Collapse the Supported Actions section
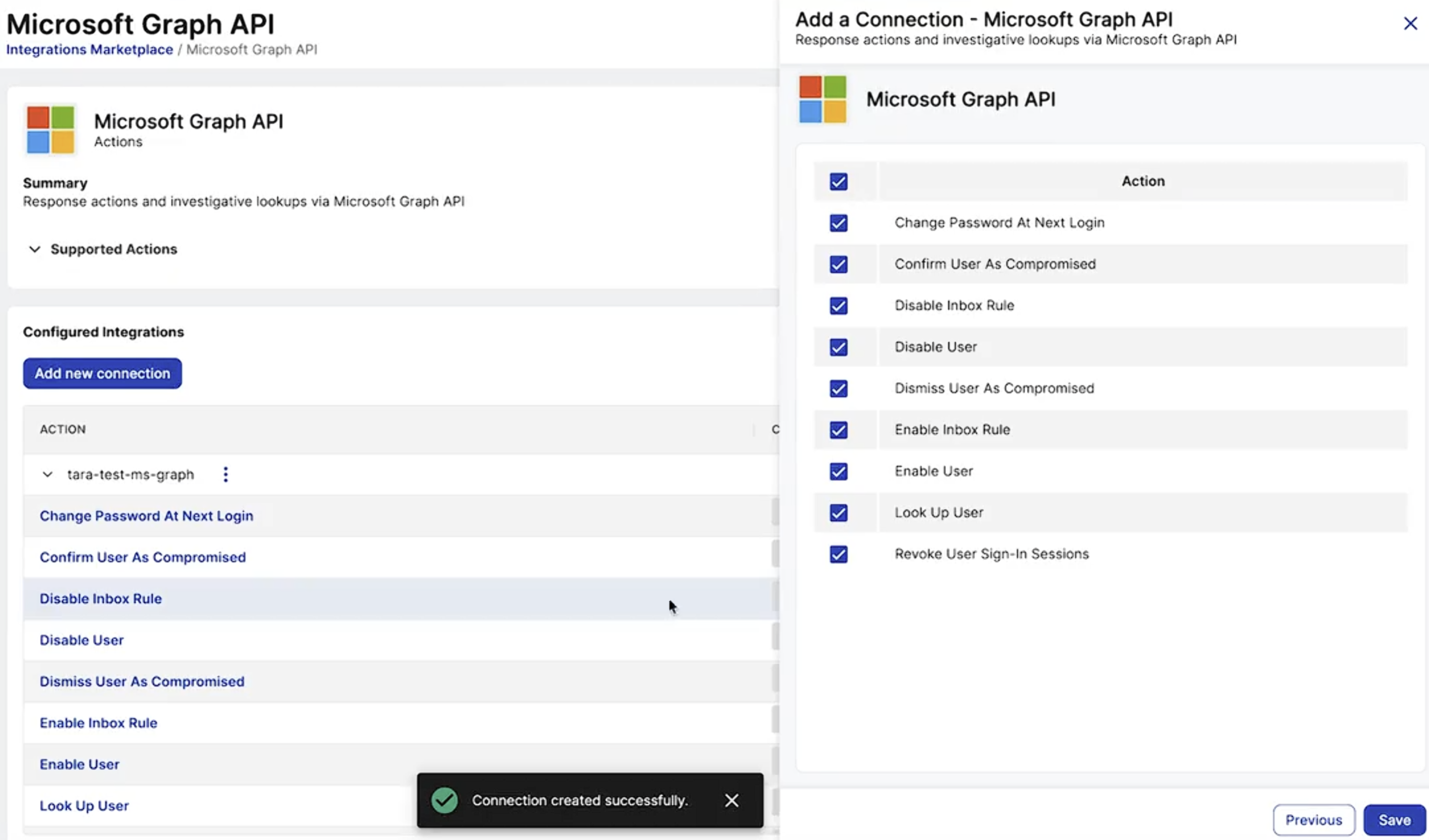The width and height of the screenshot is (1429, 840). click(x=35, y=249)
